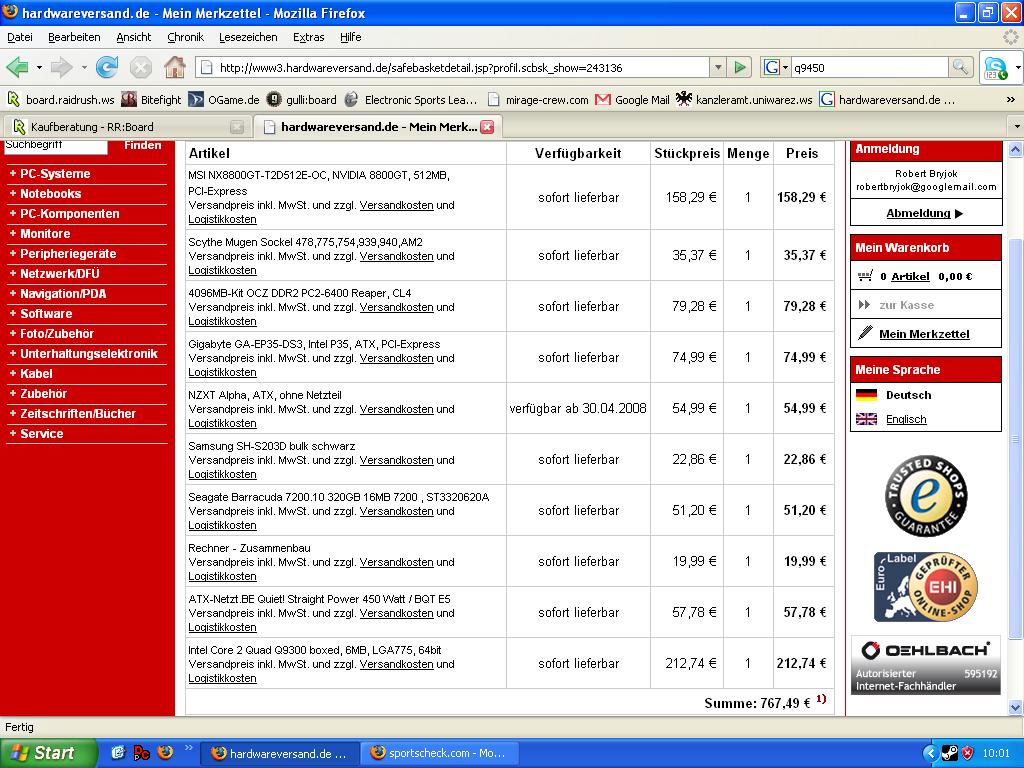
Task: Click the Windows Start button
Action: 47,753
